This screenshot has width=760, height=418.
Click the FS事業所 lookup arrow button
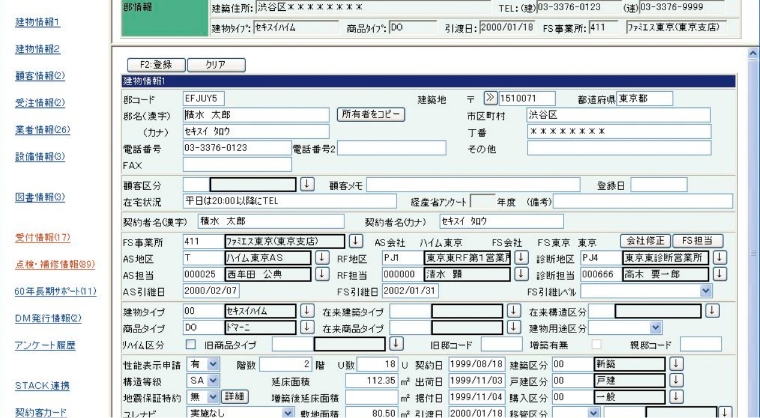[355, 242]
